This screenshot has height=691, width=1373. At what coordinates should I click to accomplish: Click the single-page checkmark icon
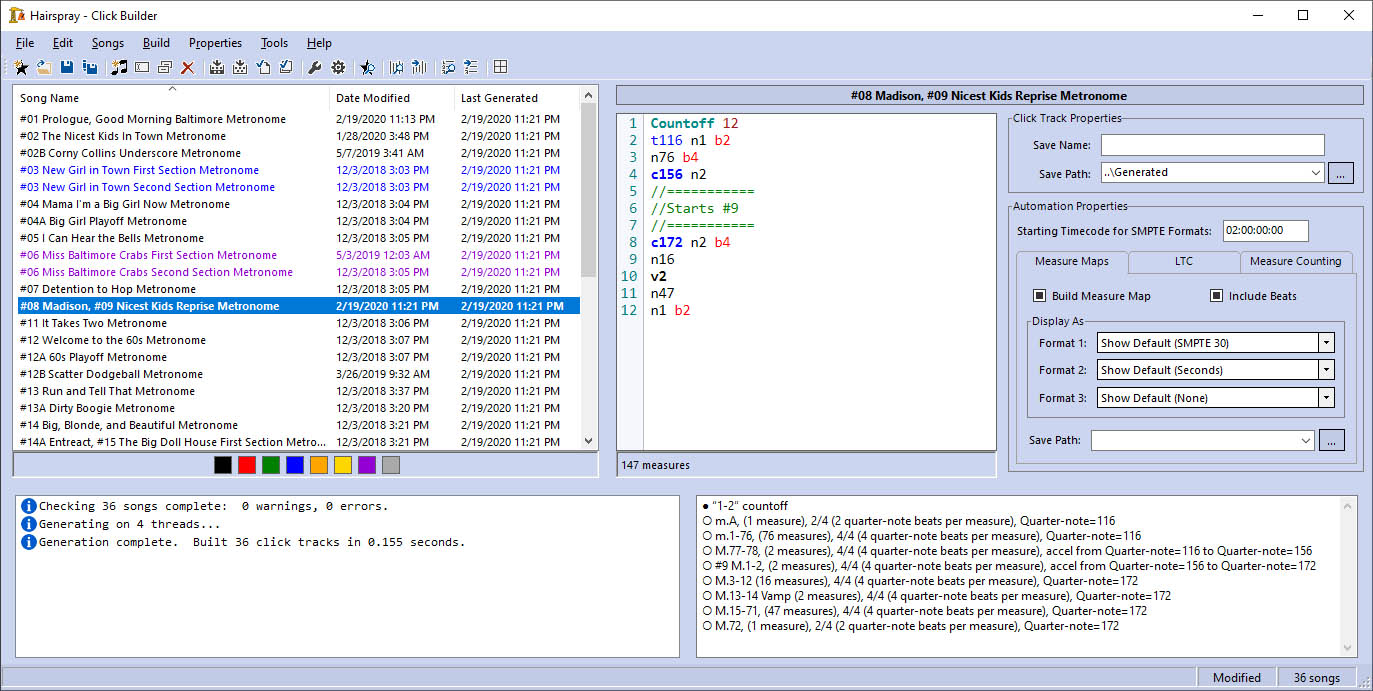[x=263, y=67]
